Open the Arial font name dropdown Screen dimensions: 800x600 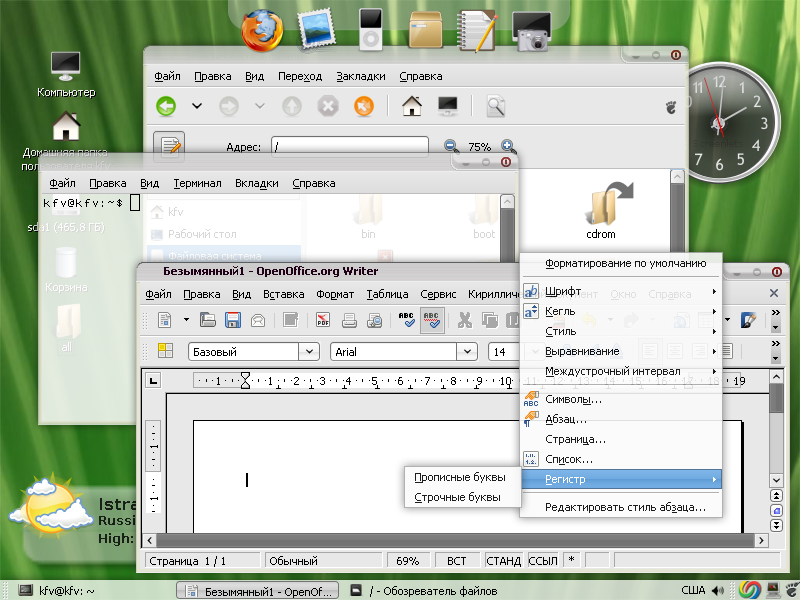coord(467,352)
